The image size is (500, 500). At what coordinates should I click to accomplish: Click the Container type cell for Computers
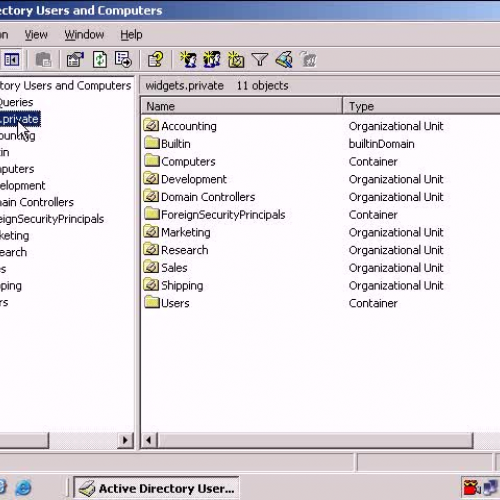pyautogui.click(x=373, y=162)
